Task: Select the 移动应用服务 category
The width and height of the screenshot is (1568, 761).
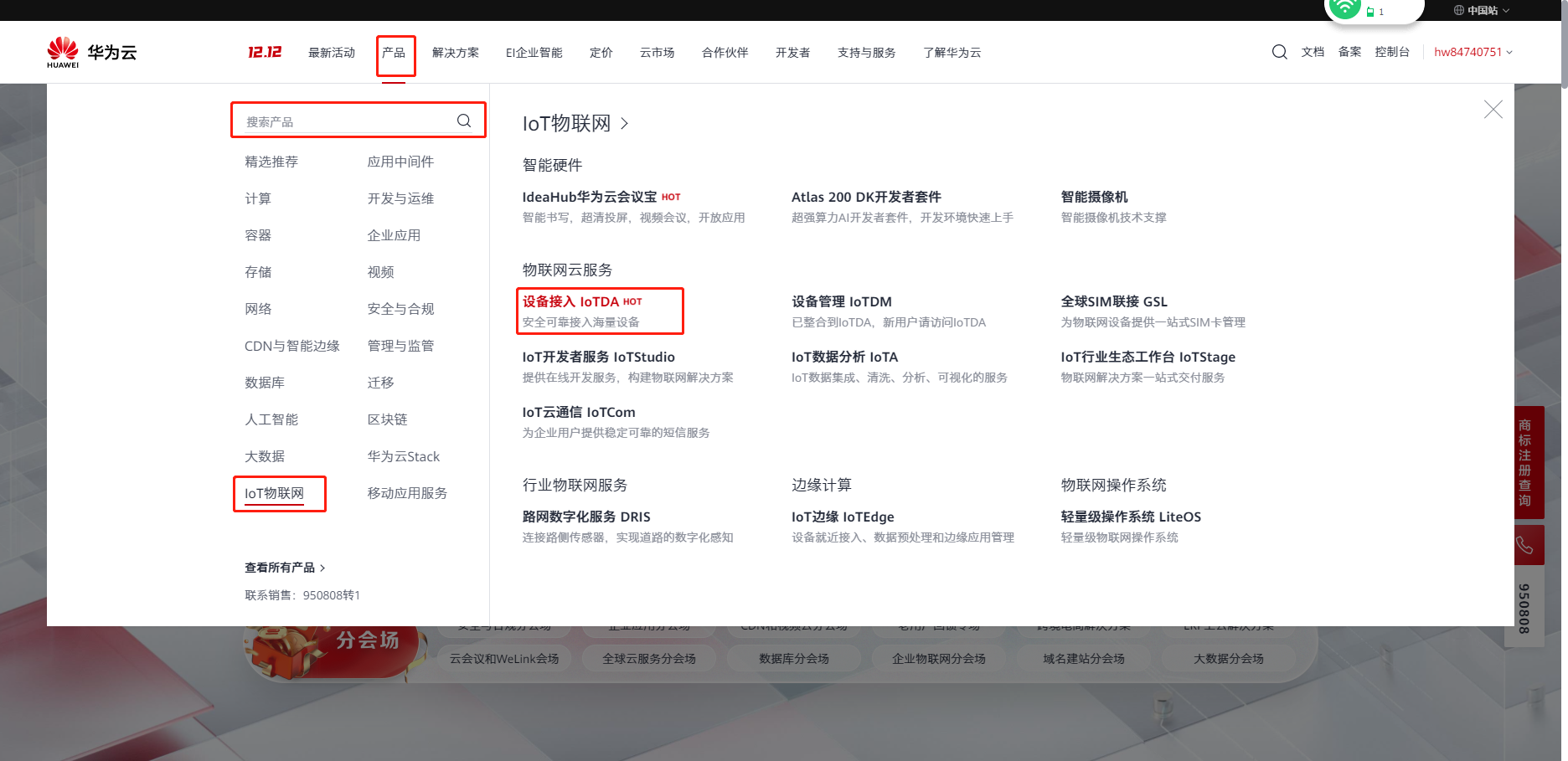Action: click(407, 493)
